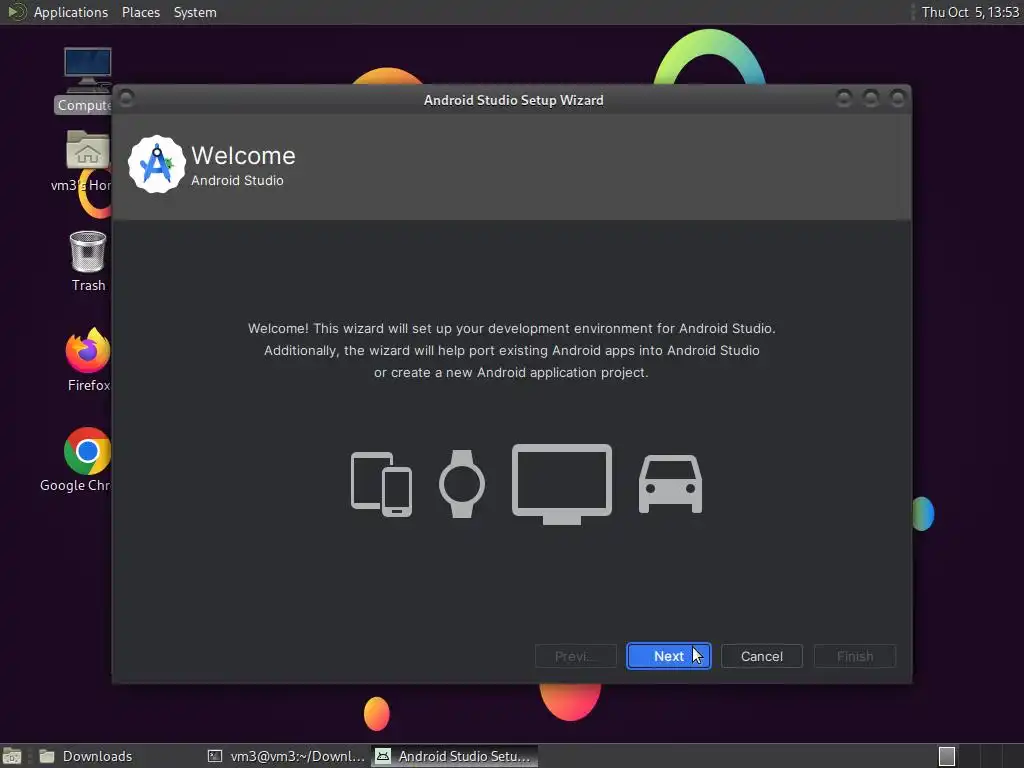Image resolution: width=1024 pixels, height=768 pixels.
Task: Click the wizard window menu button in the title bar
Action: click(x=127, y=99)
